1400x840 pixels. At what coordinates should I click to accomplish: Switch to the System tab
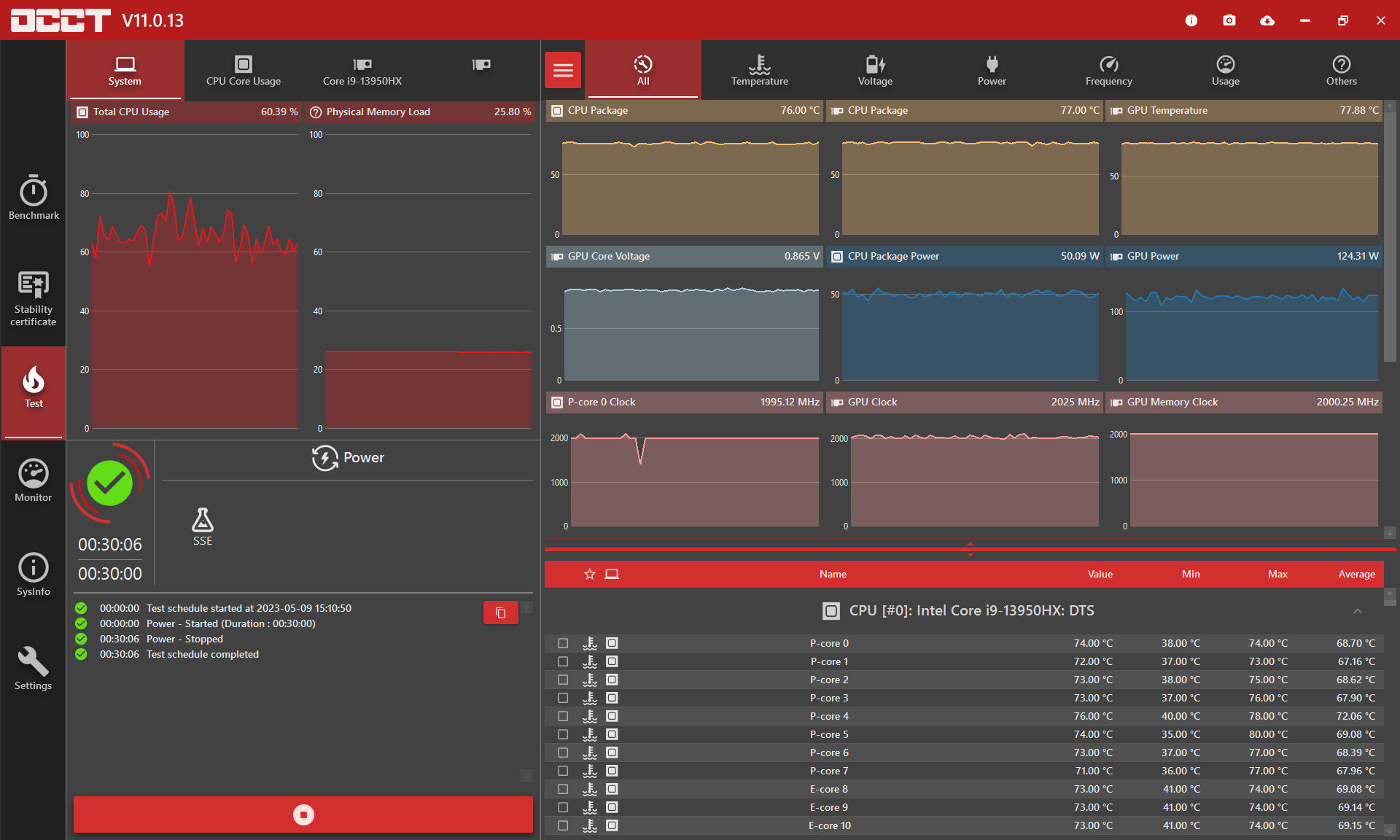[125, 70]
